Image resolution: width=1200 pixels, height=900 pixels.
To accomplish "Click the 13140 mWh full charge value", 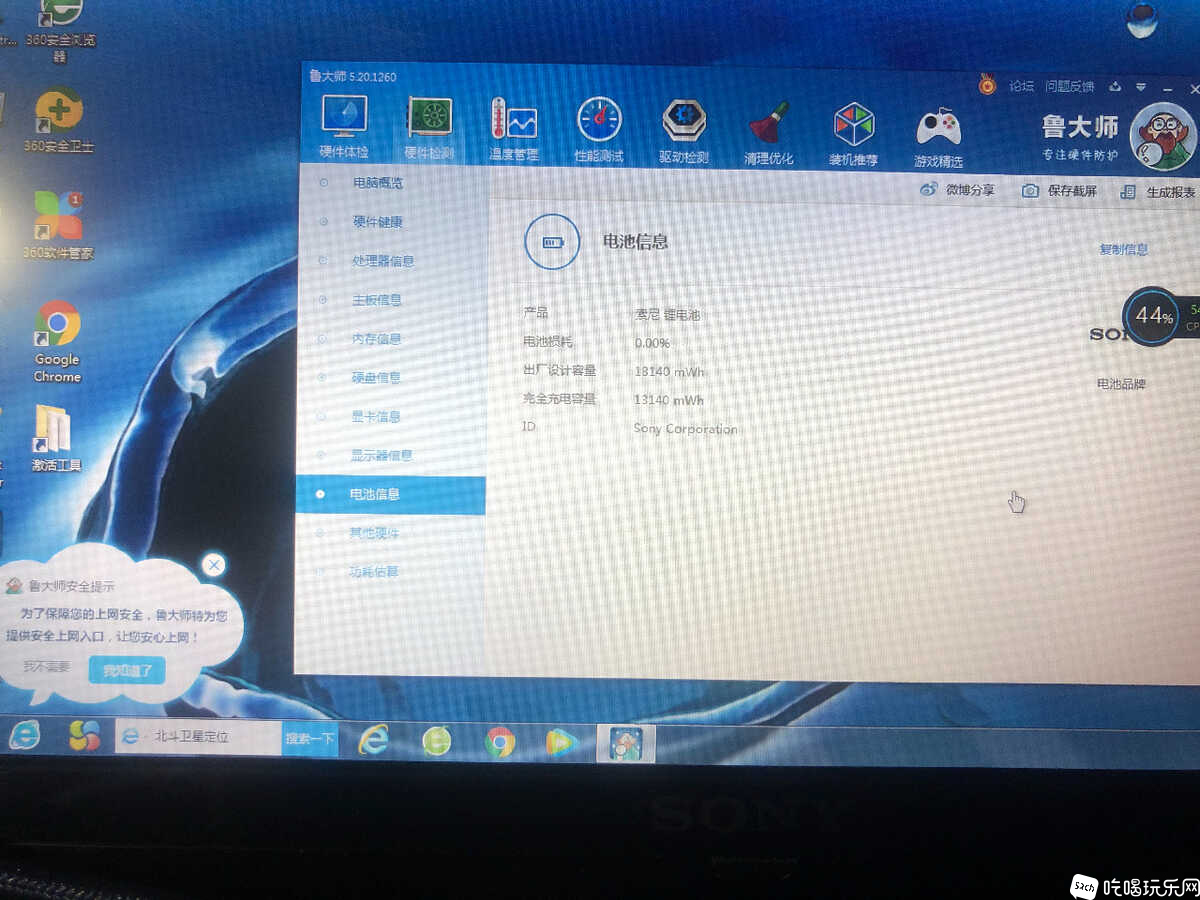I will coord(669,400).
